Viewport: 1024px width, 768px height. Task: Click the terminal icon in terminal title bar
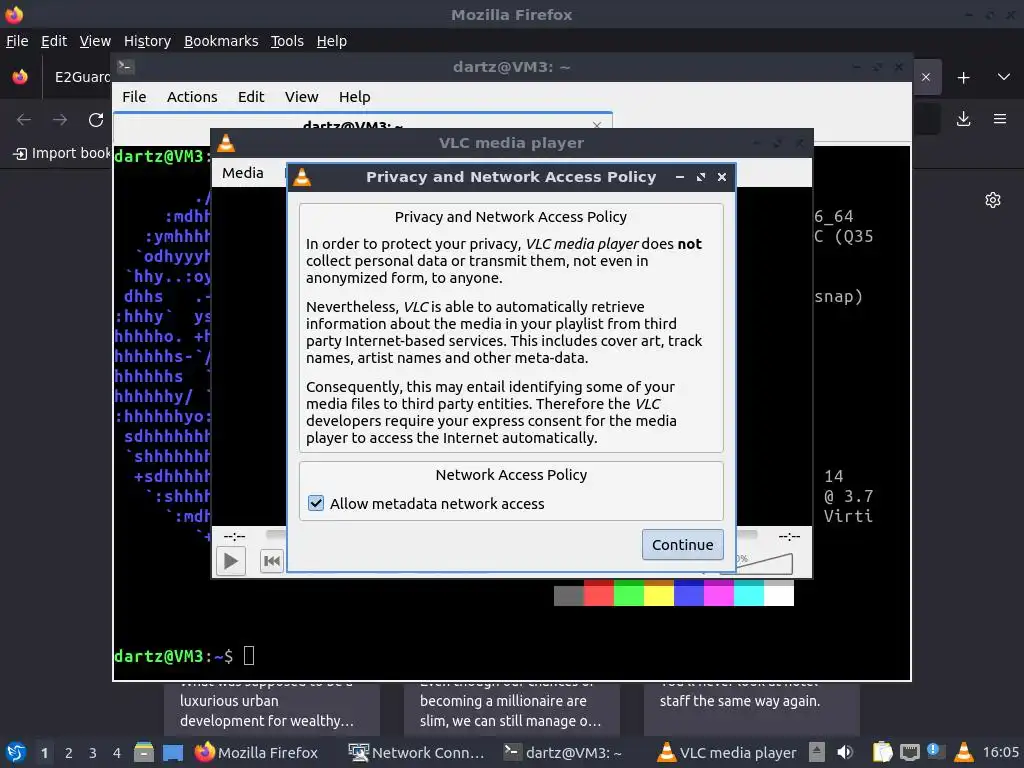tap(125, 66)
